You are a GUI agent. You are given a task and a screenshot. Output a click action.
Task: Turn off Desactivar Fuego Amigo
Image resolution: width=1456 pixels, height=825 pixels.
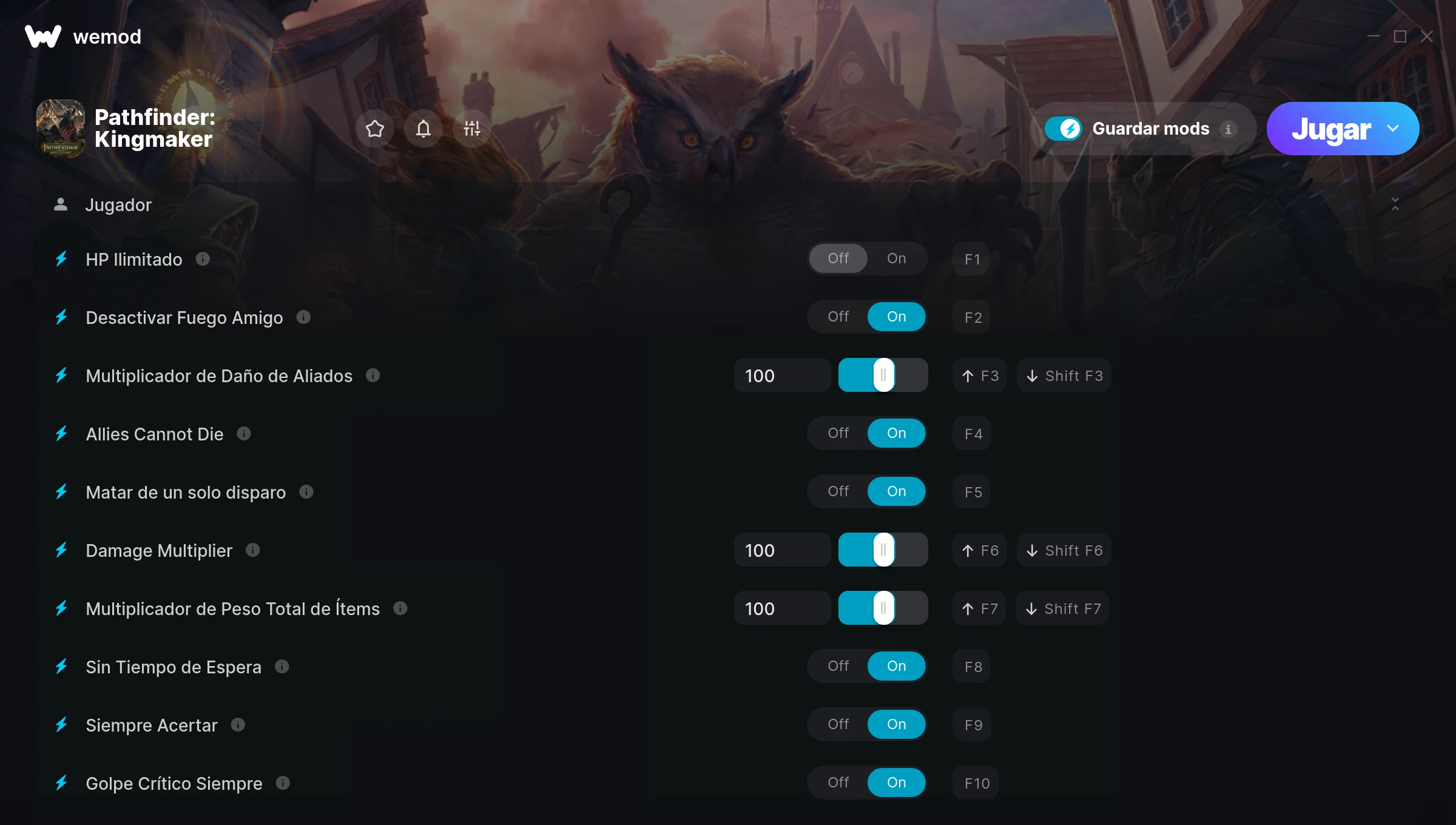838,317
